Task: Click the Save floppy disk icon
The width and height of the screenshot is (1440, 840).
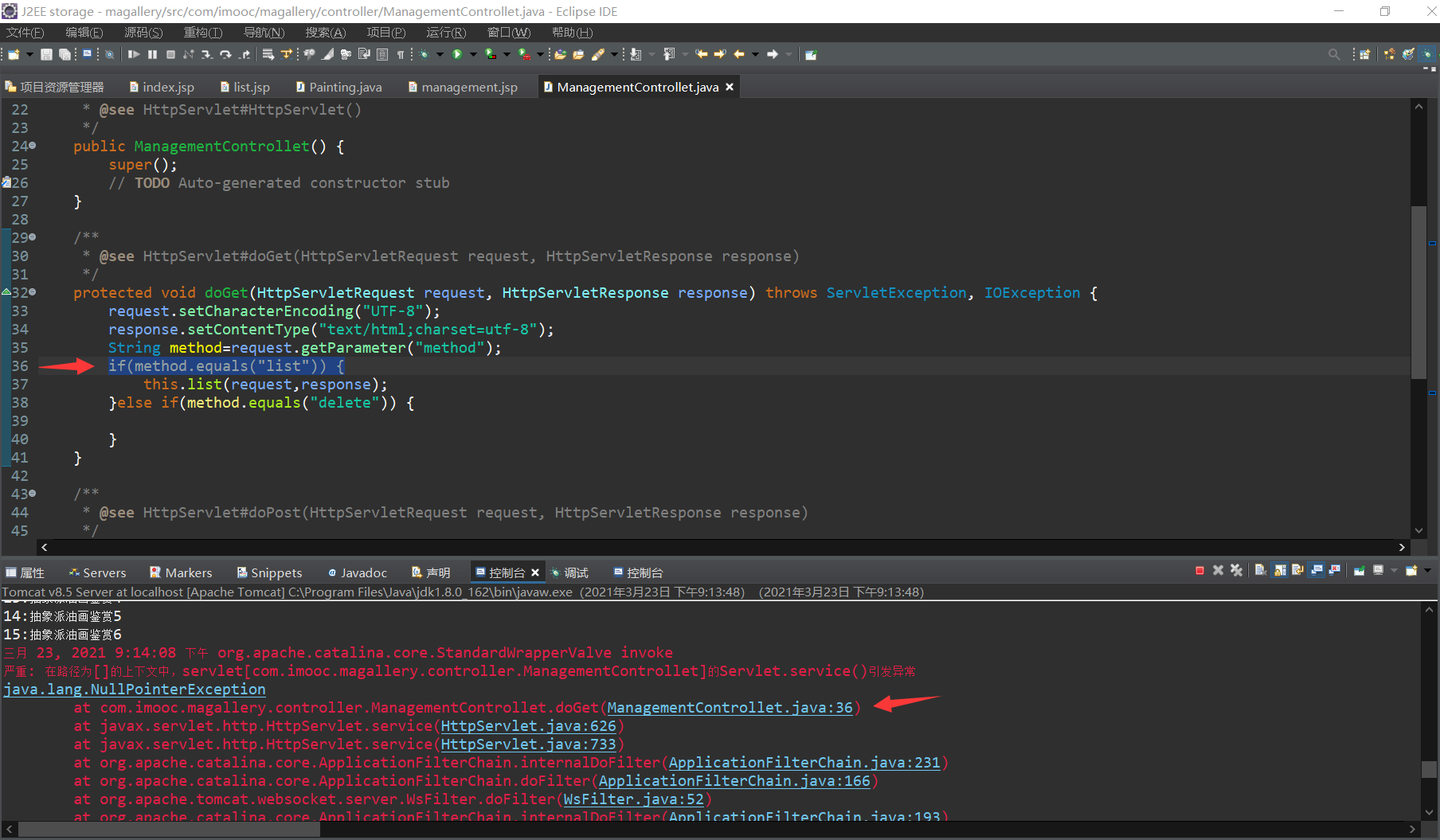Action: tap(46, 54)
